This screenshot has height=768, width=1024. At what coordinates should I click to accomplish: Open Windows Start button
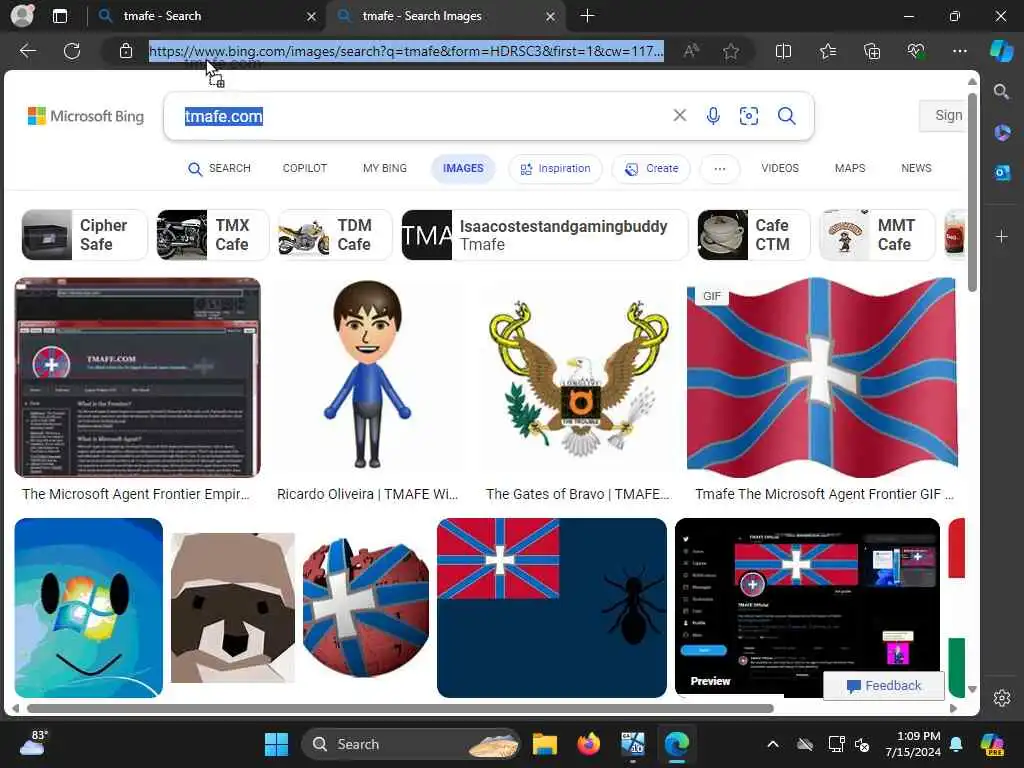point(276,744)
